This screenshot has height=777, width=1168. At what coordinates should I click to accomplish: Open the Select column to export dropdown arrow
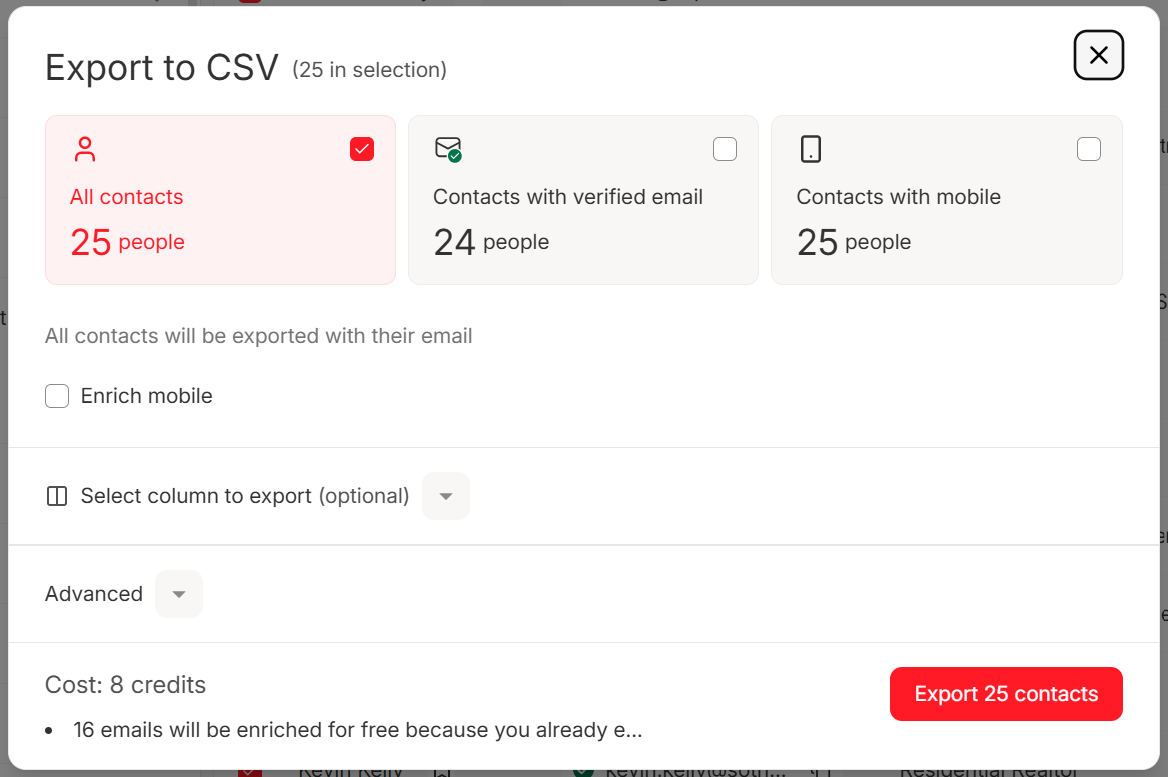pyautogui.click(x=446, y=496)
